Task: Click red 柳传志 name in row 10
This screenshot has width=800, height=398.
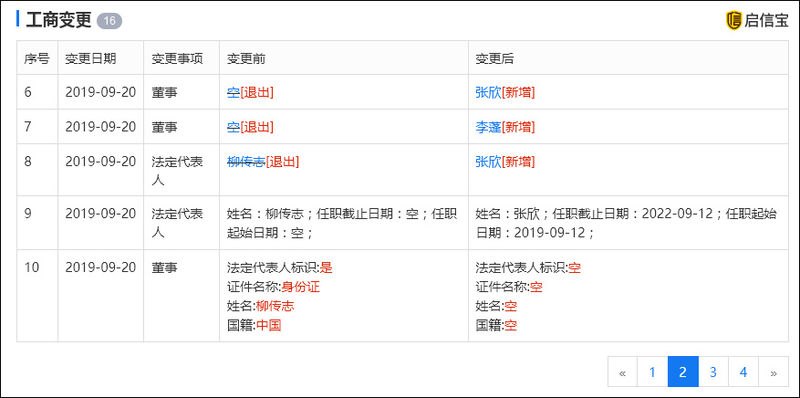Action: [275, 306]
